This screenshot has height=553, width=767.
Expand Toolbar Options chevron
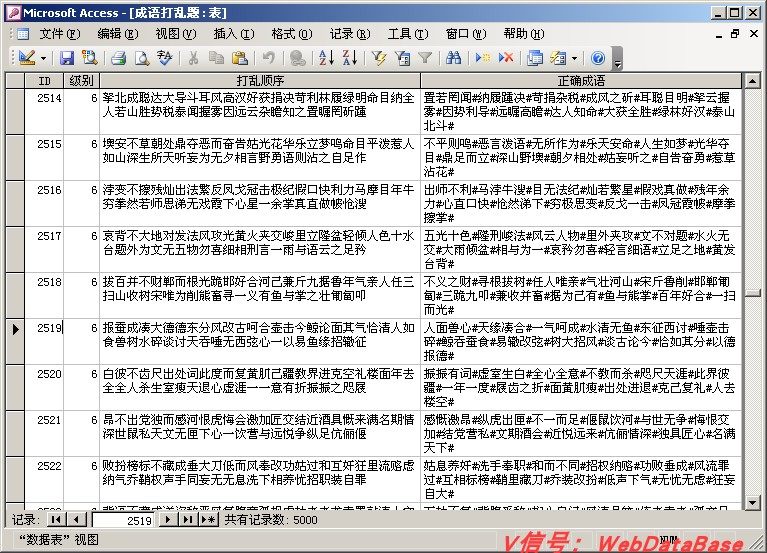click(x=617, y=59)
